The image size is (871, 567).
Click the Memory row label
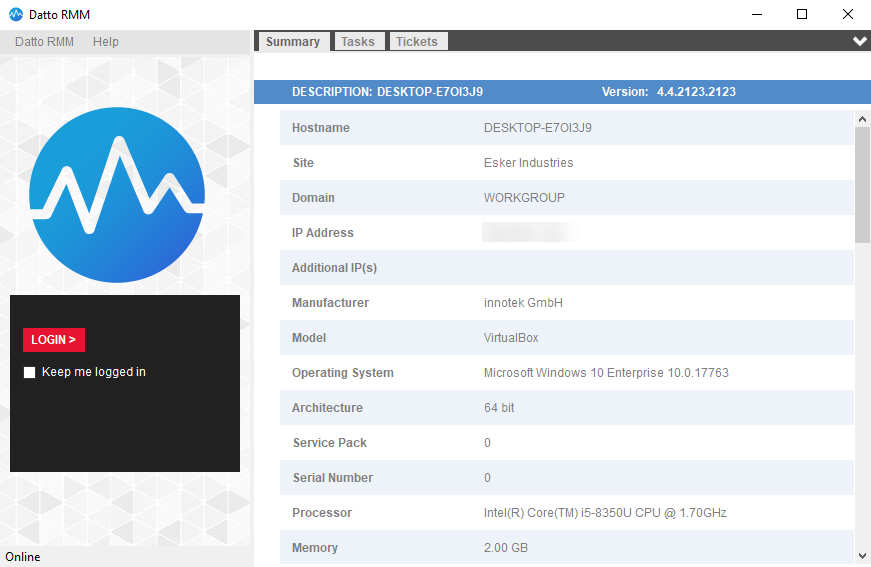click(314, 548)
